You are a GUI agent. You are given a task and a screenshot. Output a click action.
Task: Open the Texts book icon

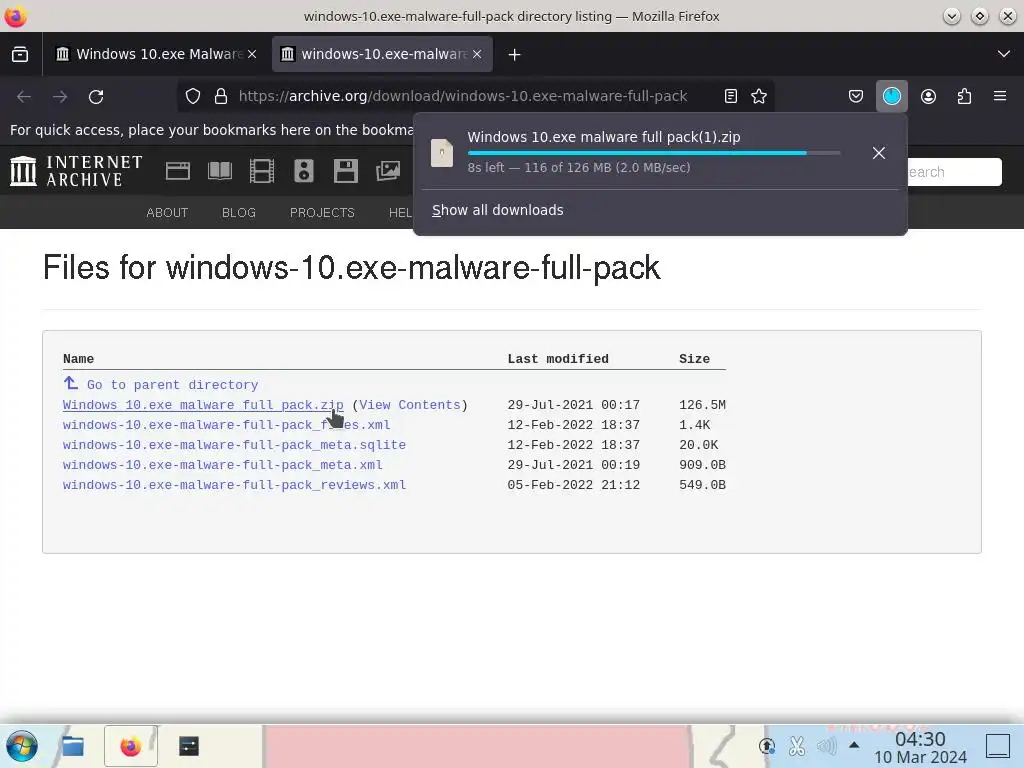pos(220,171)
